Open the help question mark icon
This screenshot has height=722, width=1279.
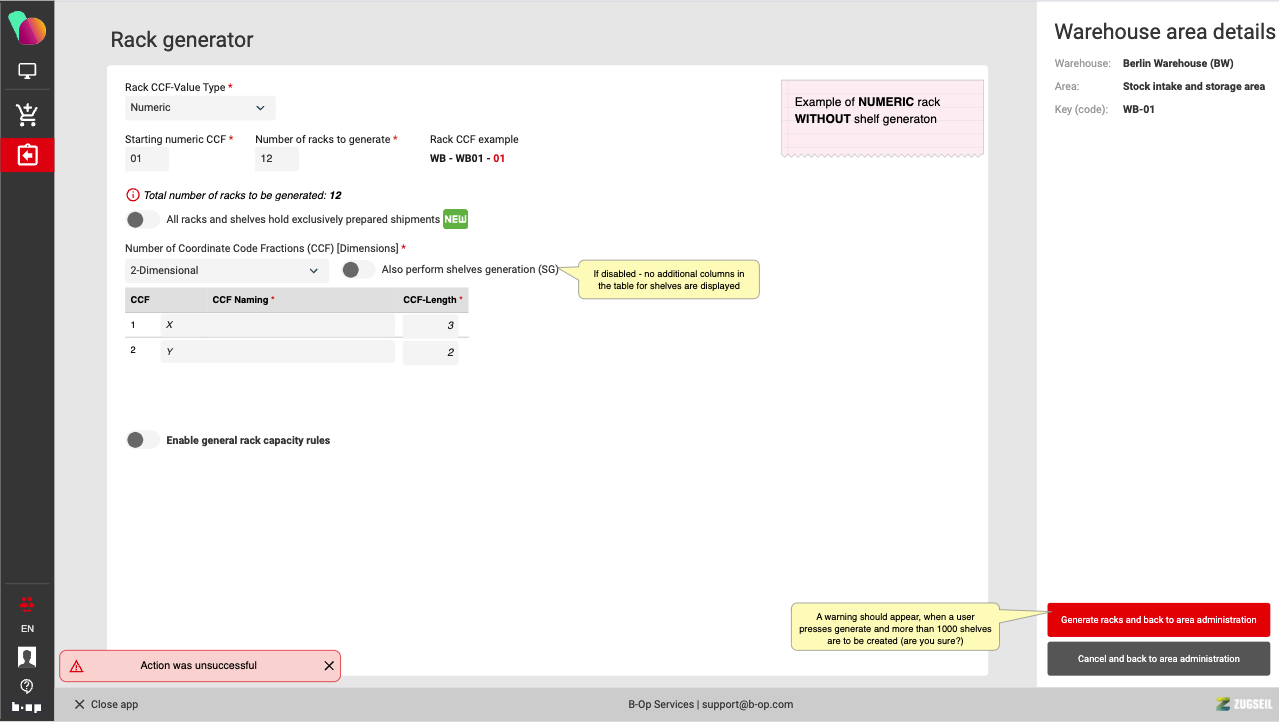coord(27,686)
